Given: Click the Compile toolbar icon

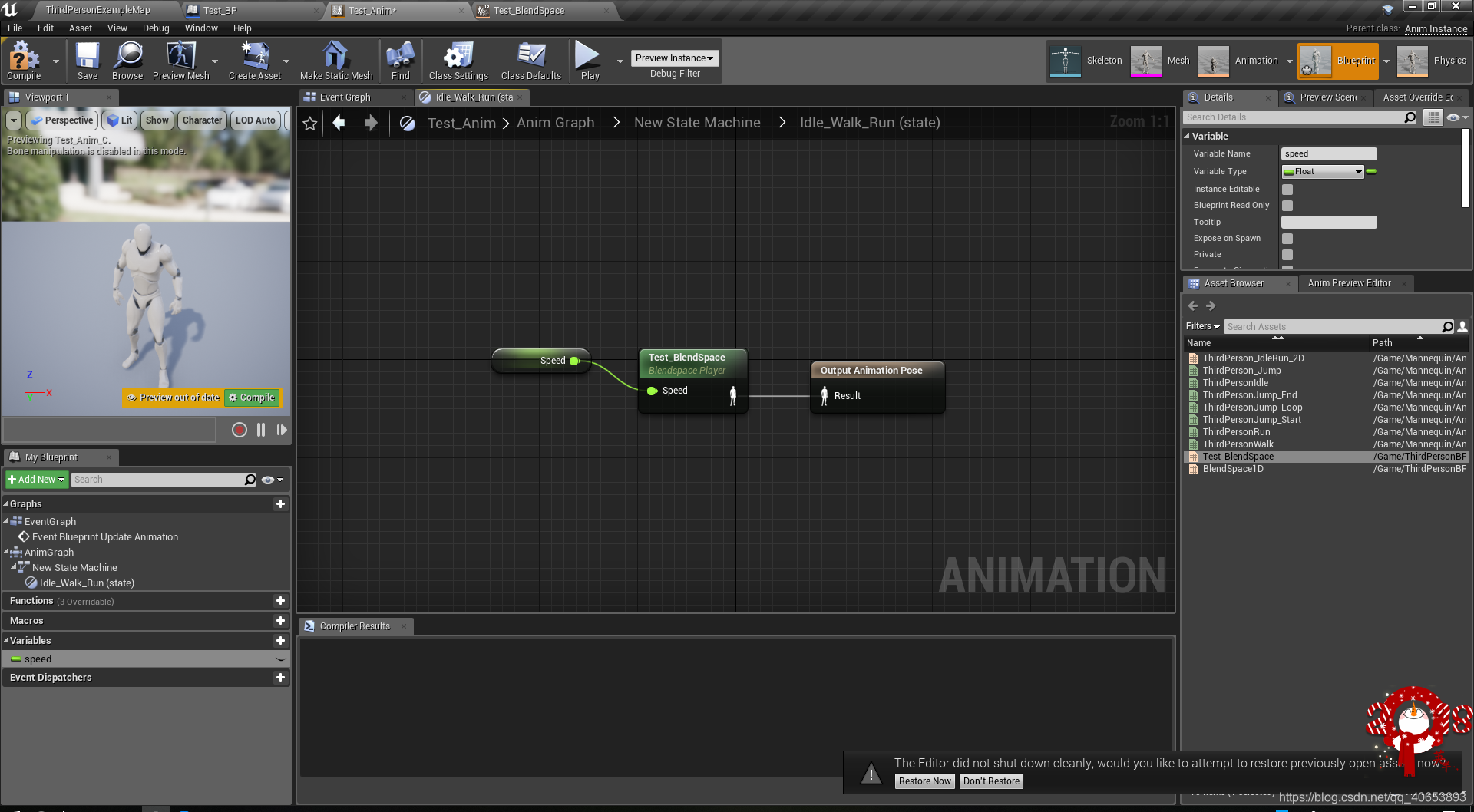Looking at the screenshot, I should coord(24,60).
